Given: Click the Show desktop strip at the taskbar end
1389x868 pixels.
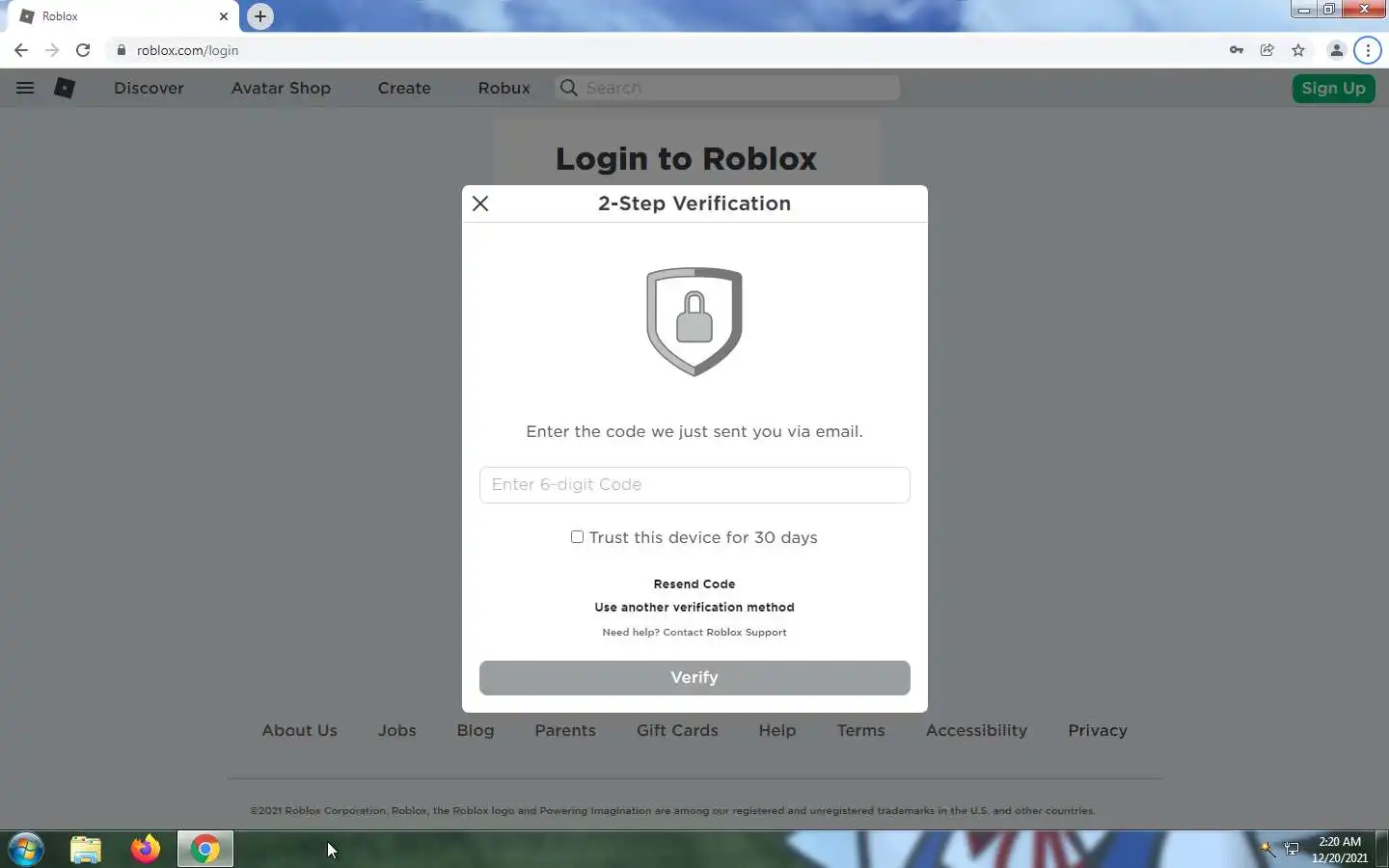Looking at the screenshot, I should tap(1382, 850).
